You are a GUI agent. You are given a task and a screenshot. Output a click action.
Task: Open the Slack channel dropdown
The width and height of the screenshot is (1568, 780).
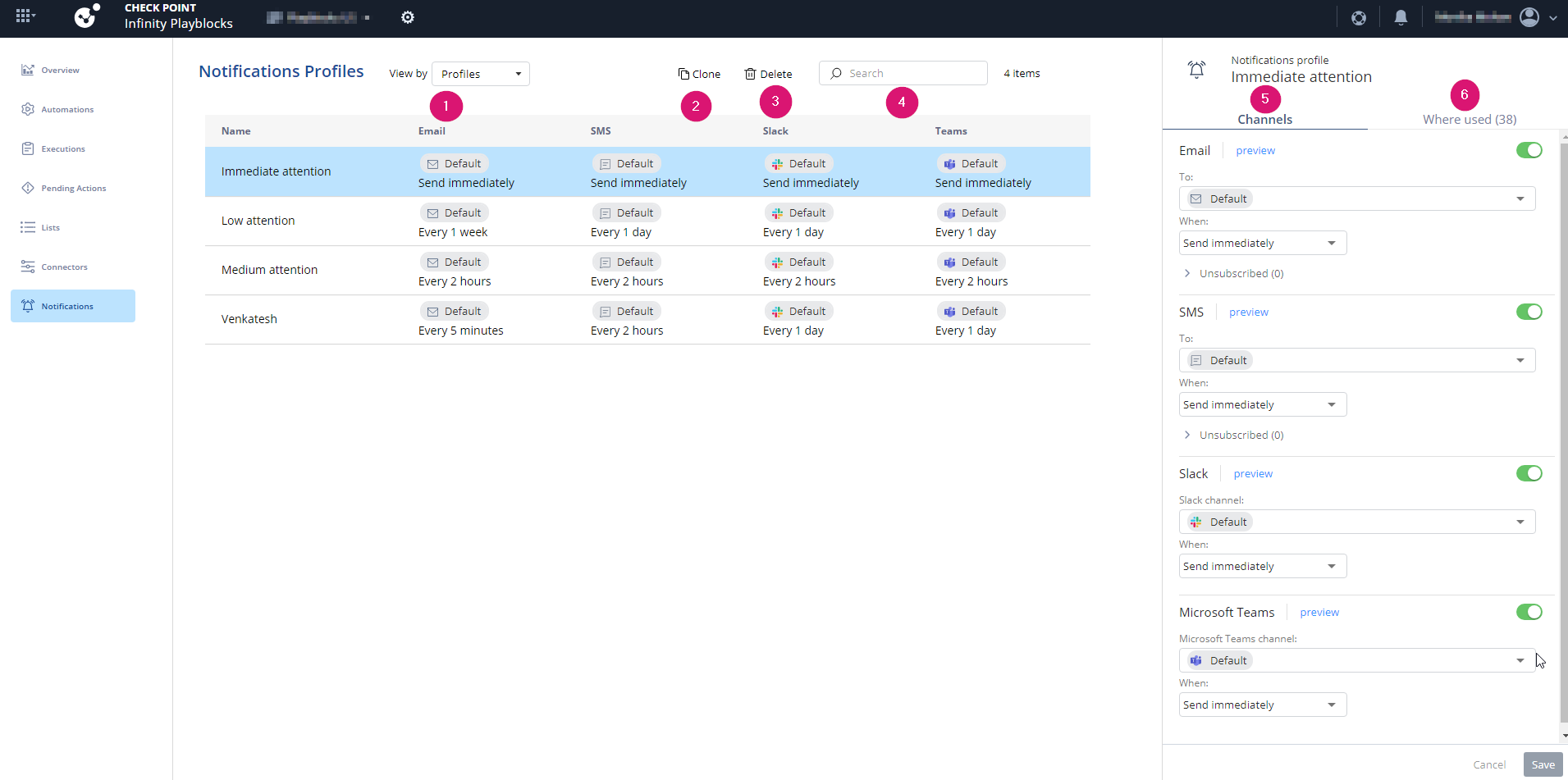pyautogui.click(x=1357, y=522)
